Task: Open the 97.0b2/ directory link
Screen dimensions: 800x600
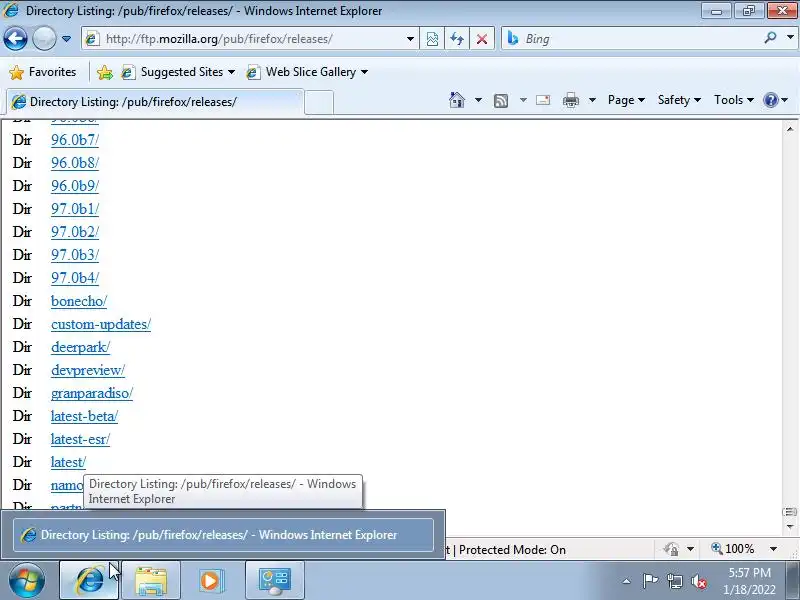Action: pyautogui.click(x=75, y=232)
